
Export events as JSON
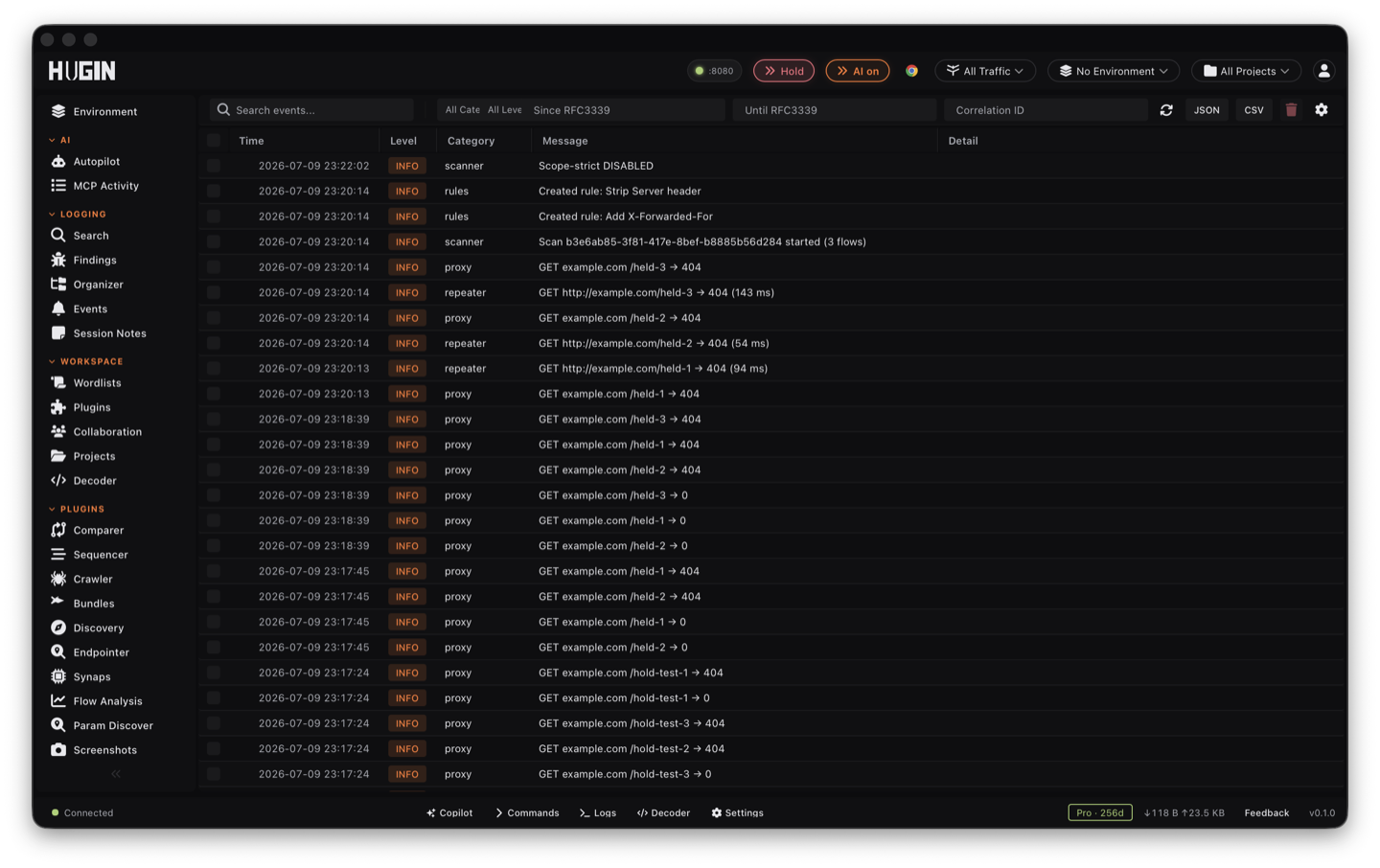point(1207,110)
